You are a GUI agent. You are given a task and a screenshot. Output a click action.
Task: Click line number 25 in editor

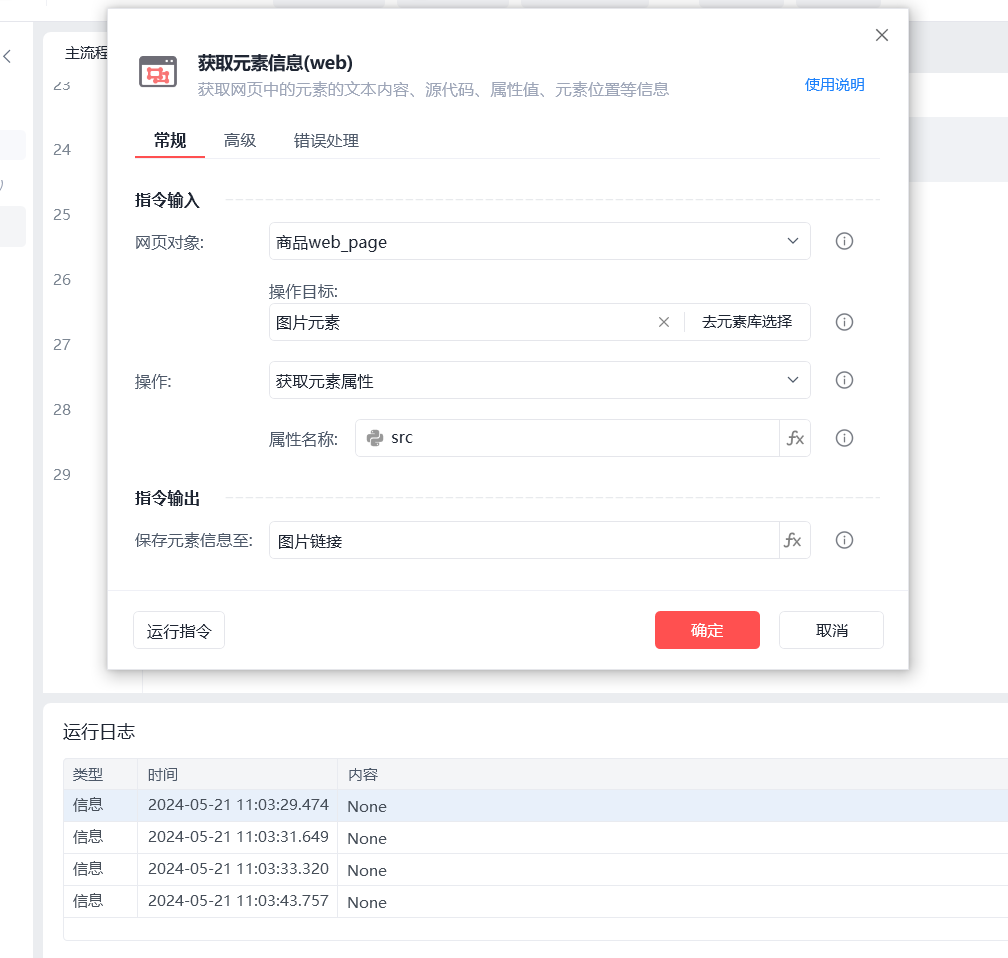(x=62, y=215)
